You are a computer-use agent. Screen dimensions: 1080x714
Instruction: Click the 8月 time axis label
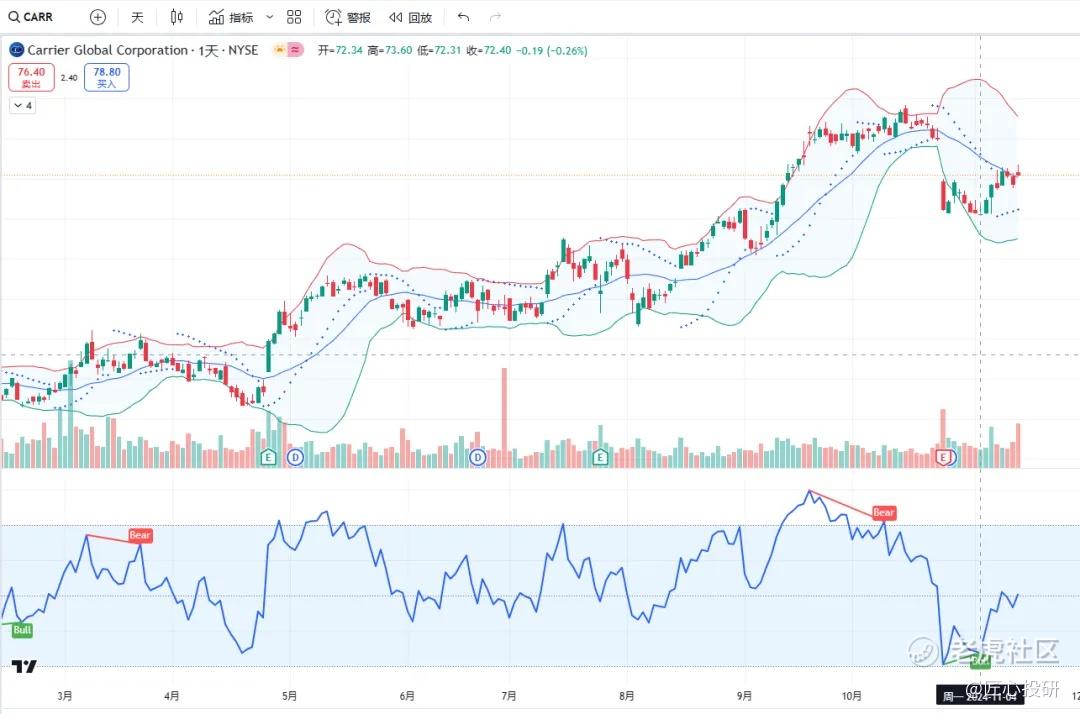point(626,696)
